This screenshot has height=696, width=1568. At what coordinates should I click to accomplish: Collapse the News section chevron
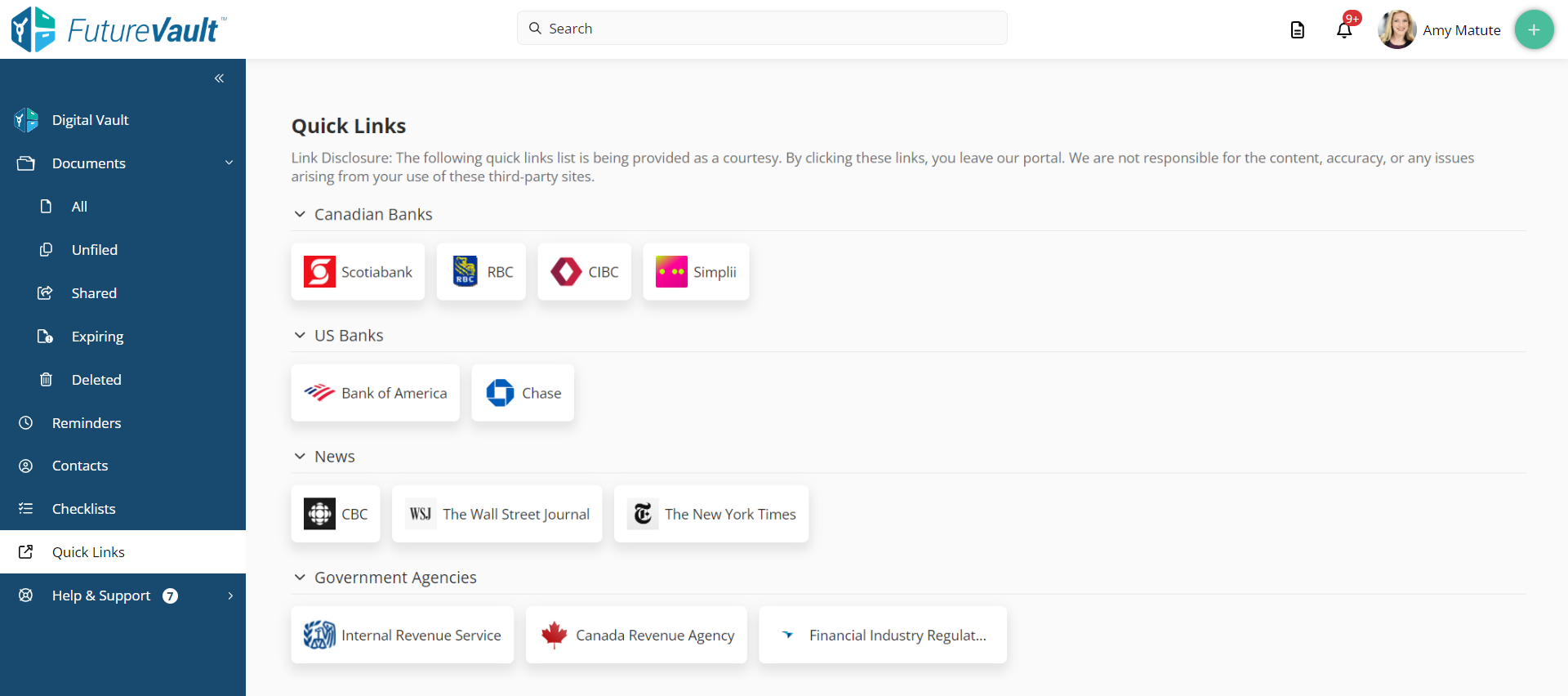pos(300,456)
